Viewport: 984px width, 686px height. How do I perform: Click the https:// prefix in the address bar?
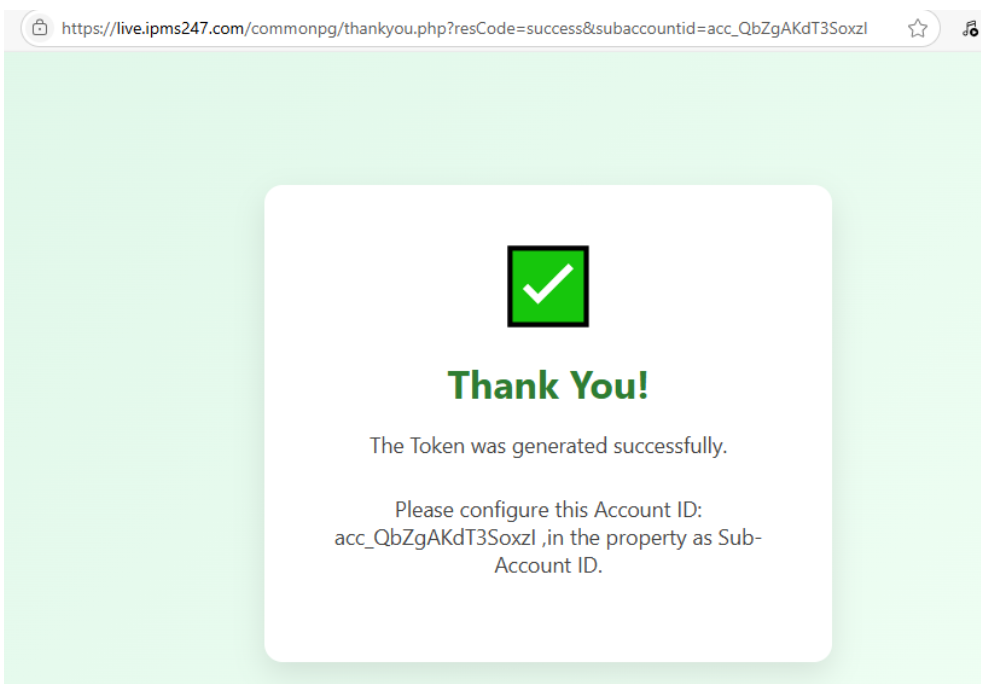pyautogui.click(x=88, y=28)
